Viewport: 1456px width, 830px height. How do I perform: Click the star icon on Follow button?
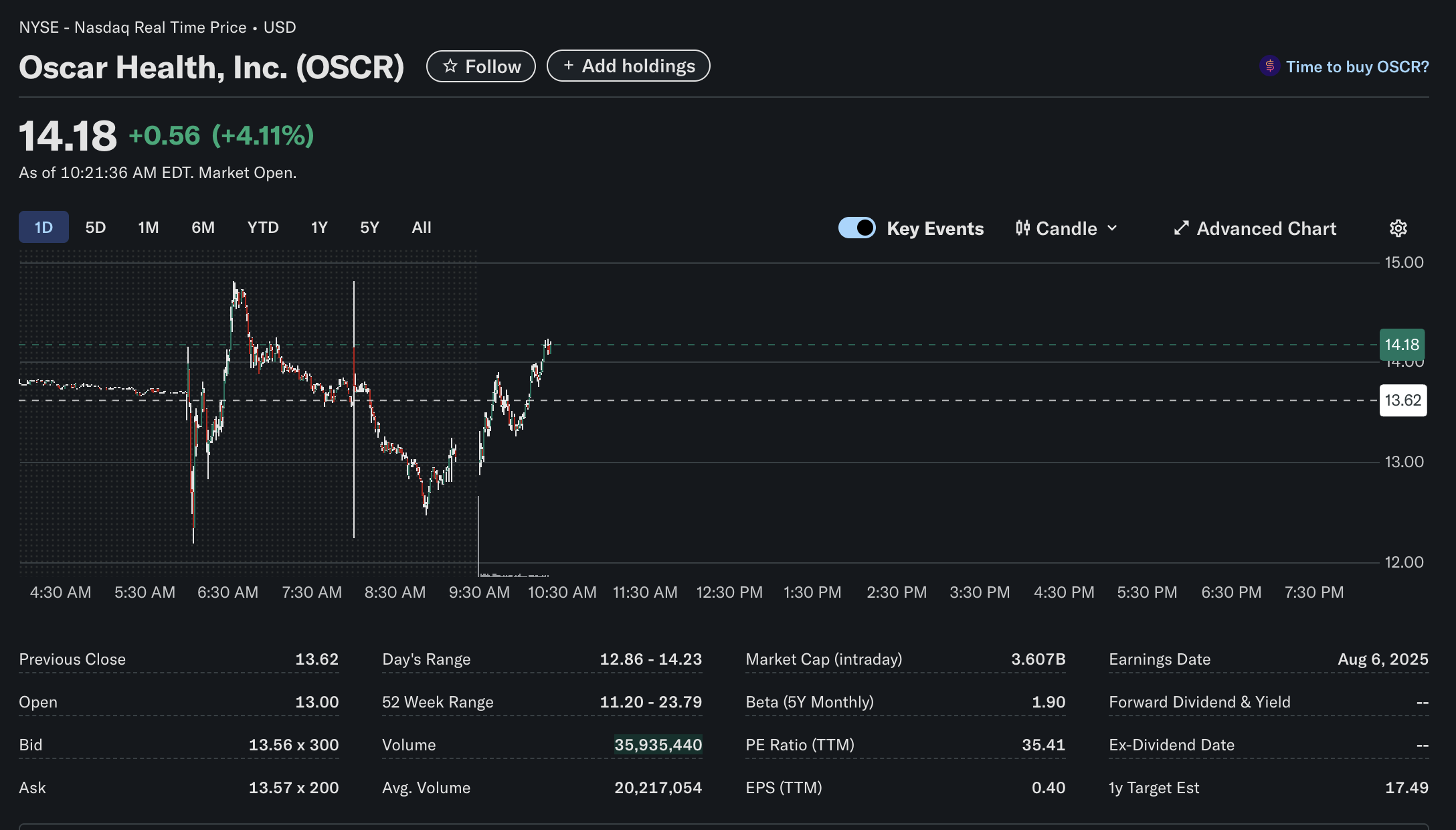[450, 66]
